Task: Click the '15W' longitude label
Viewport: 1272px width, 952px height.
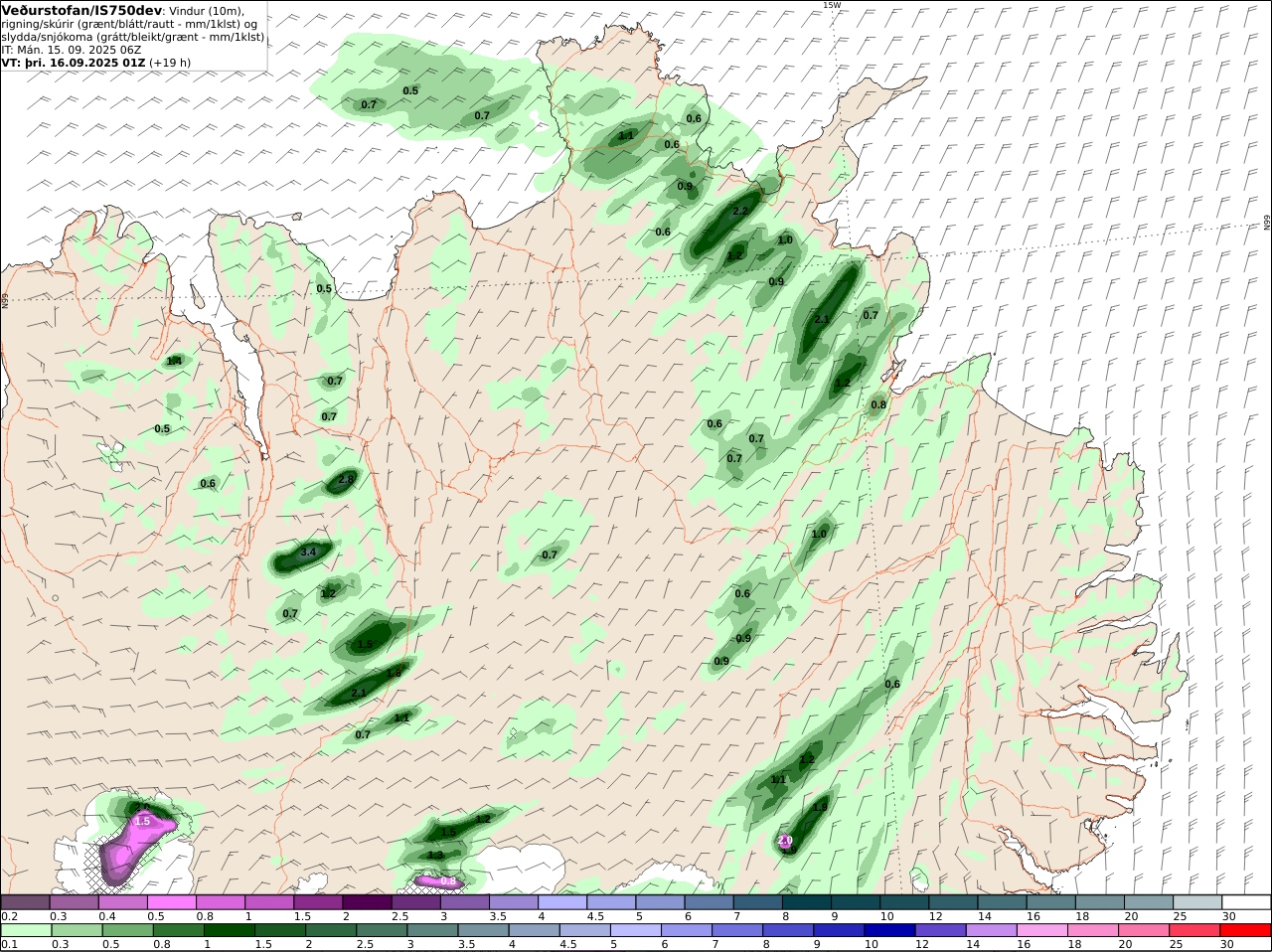Action: (832, 5)
